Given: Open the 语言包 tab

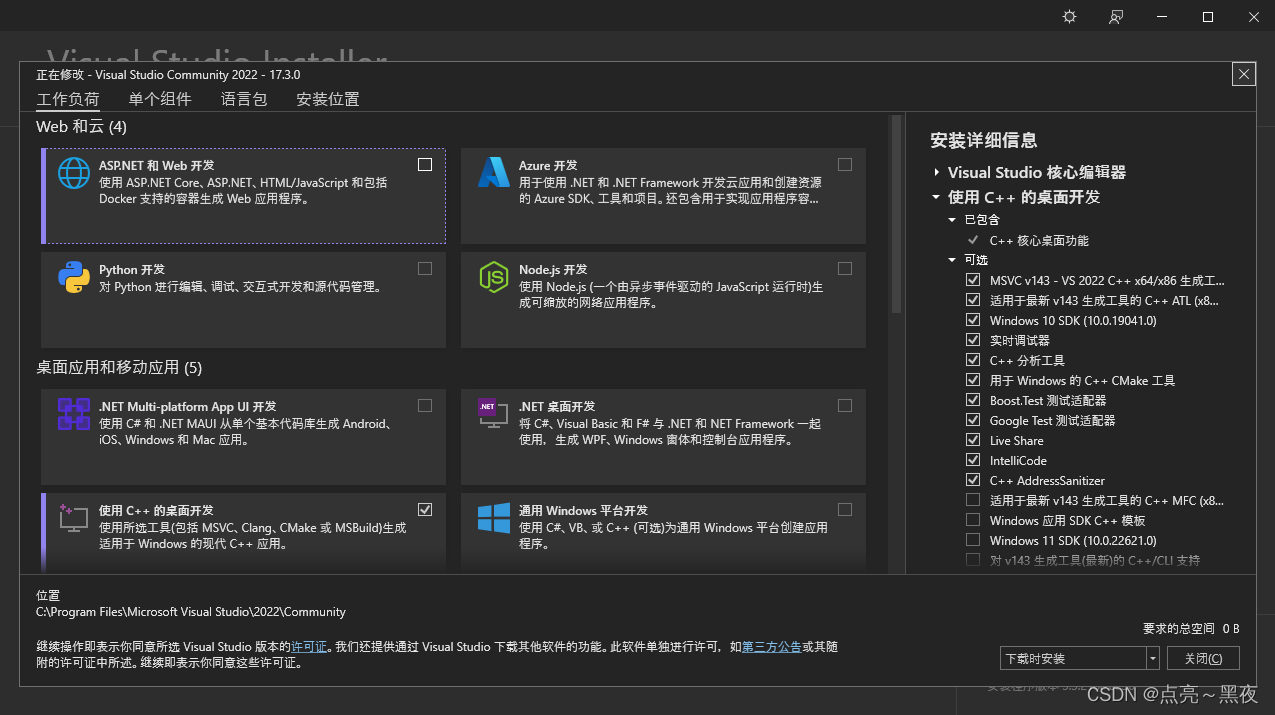Looking at the screenshot, I should (243, 99).
